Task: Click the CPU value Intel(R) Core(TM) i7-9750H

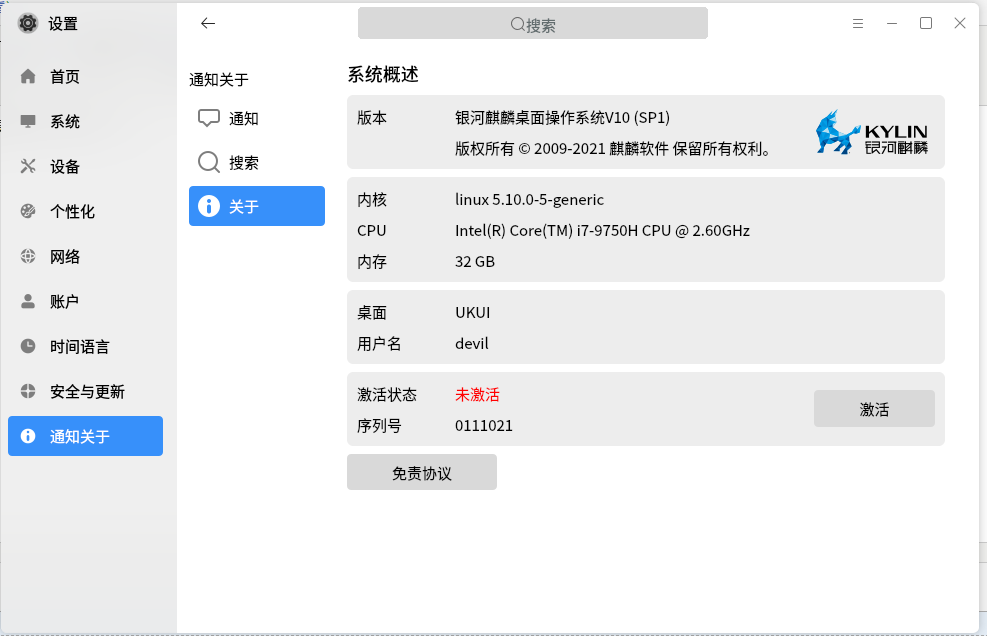Action: pyautogui.click(x=602, y=230)
